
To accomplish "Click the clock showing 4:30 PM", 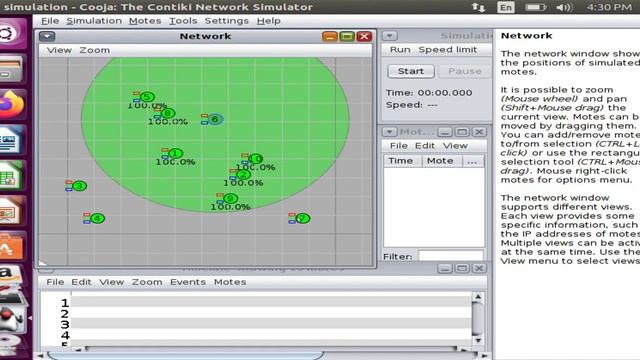I will pos(609,7).
